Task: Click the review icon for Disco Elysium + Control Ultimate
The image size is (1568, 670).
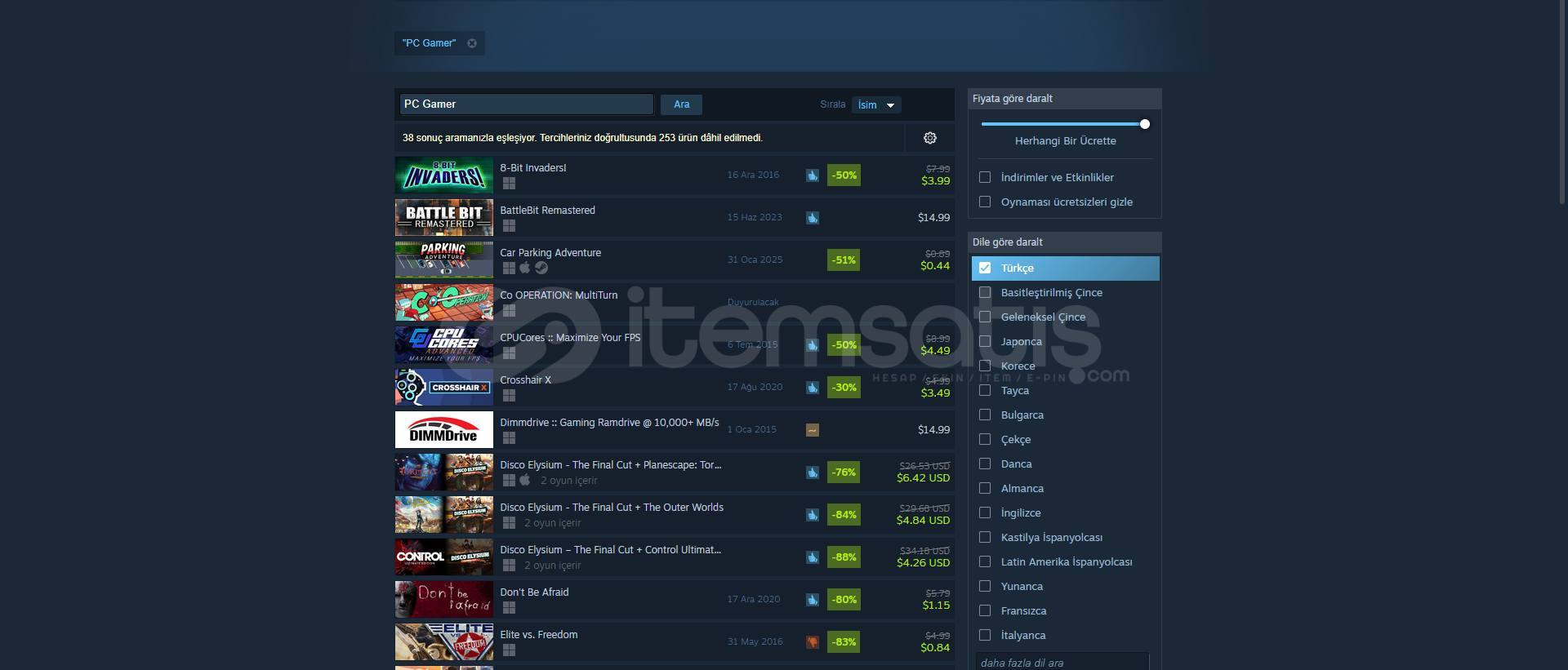Action: 813,557
